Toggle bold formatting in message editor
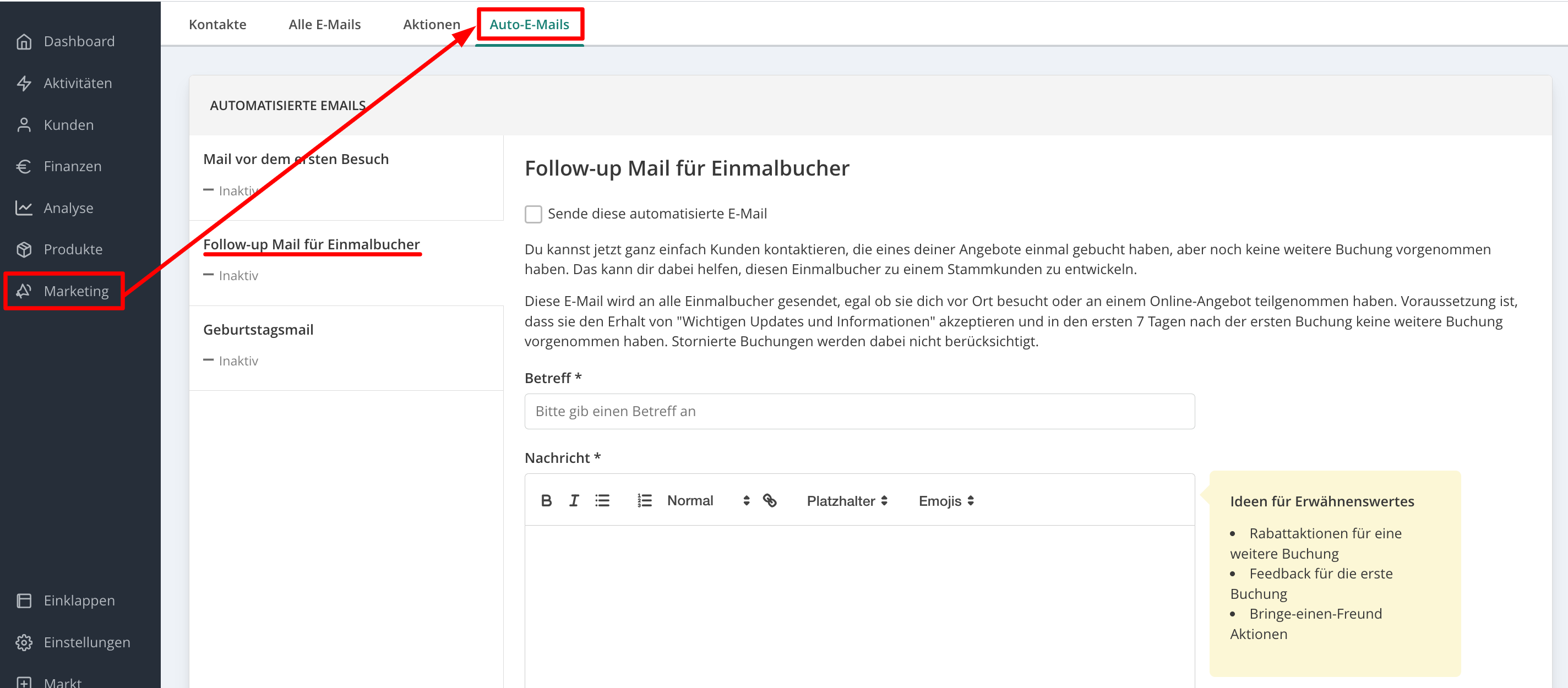Image resolution: width=1568 pixels, height=688 pixels. click(x=546, y=500)
